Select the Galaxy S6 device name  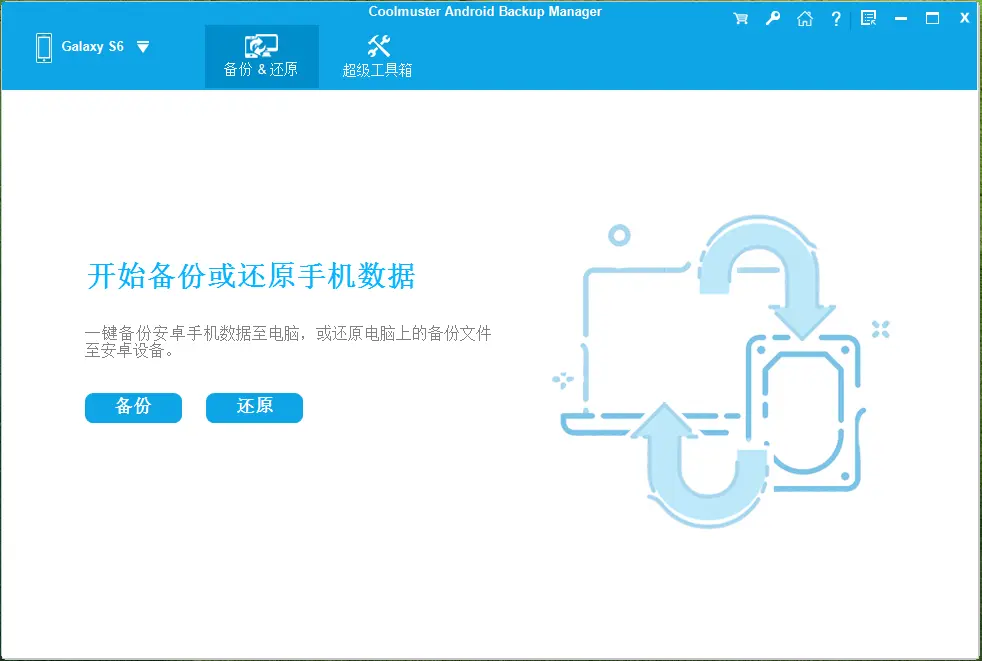pyautogui.click(x=93, y=46)
